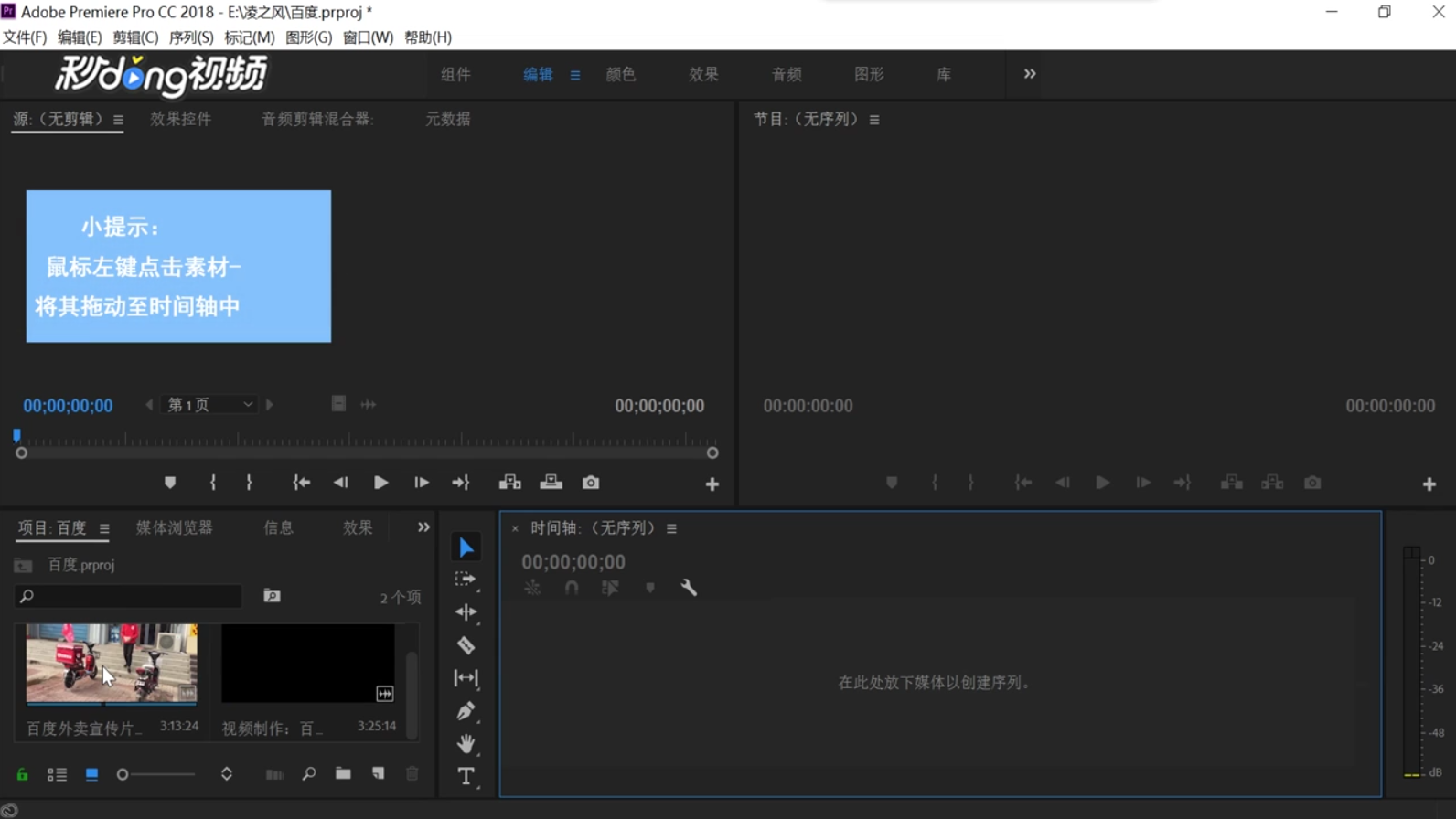Create New Bin in project panel
This screenshot has width=1456, height=819.
[343, 774]
